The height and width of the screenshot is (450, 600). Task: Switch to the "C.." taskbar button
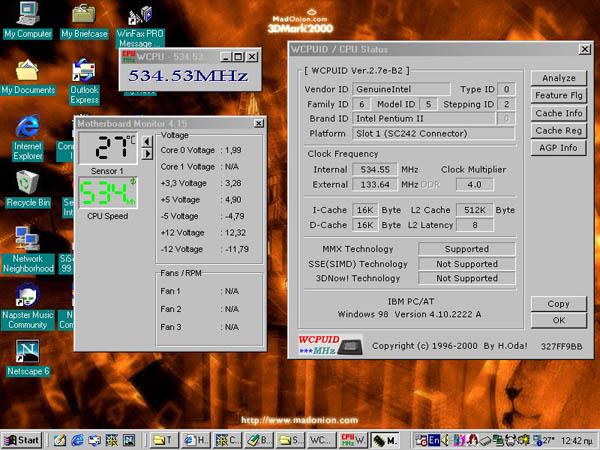pos(227,440)
